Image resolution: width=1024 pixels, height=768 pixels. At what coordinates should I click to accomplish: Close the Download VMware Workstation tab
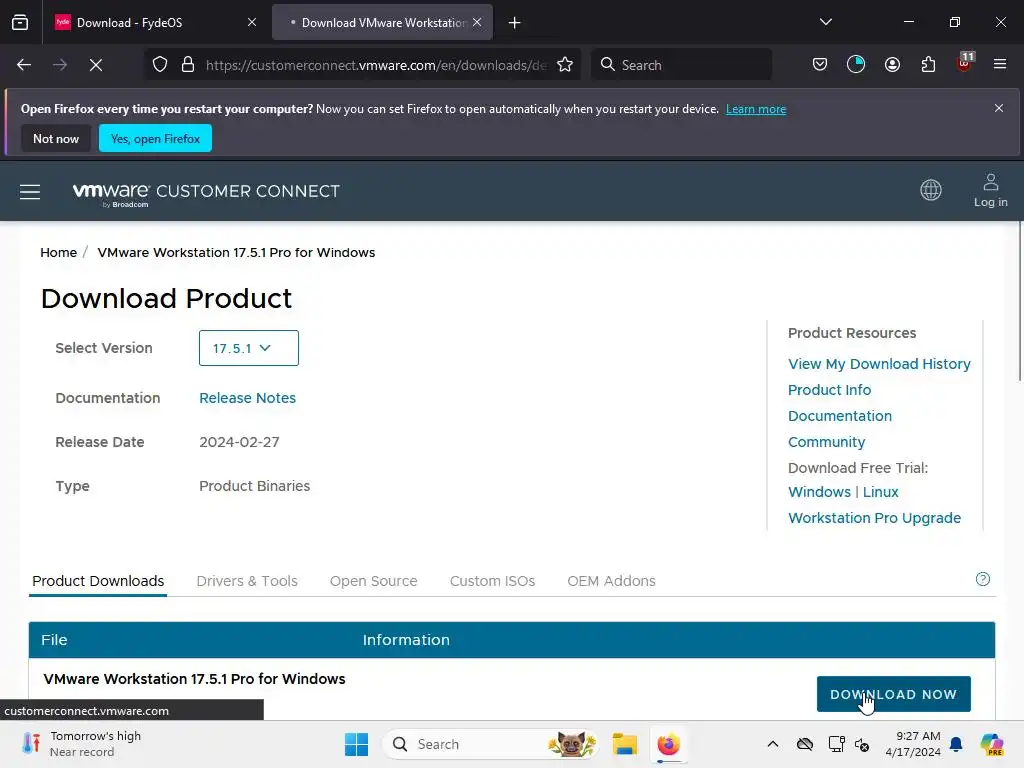477,22
